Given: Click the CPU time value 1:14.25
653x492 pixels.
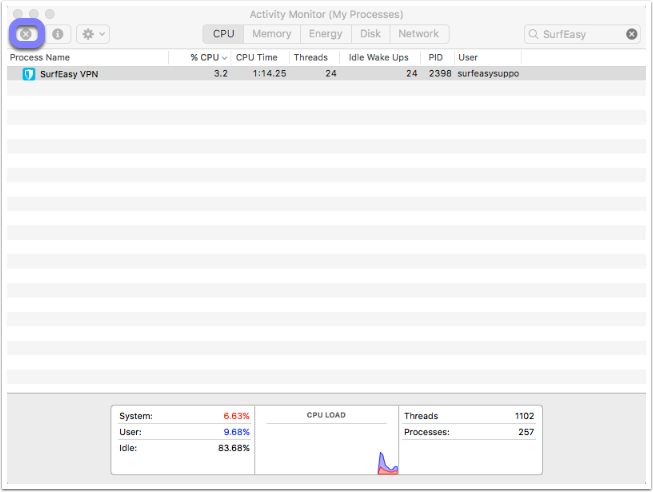Looking at the screenshot, I should [269, 74].
